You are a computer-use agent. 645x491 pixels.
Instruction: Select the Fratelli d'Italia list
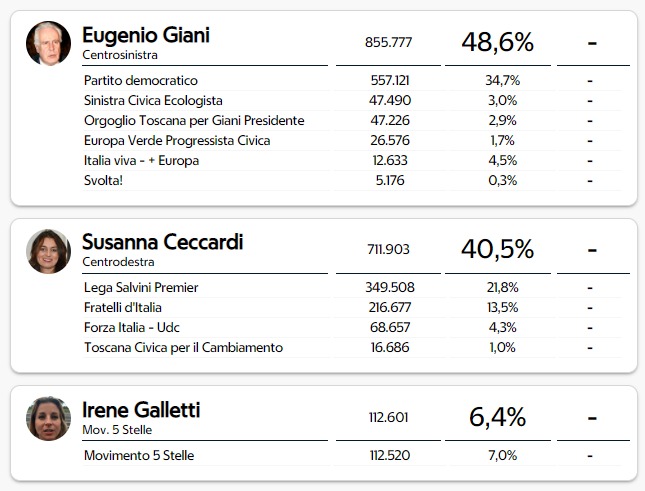(353, 308)
